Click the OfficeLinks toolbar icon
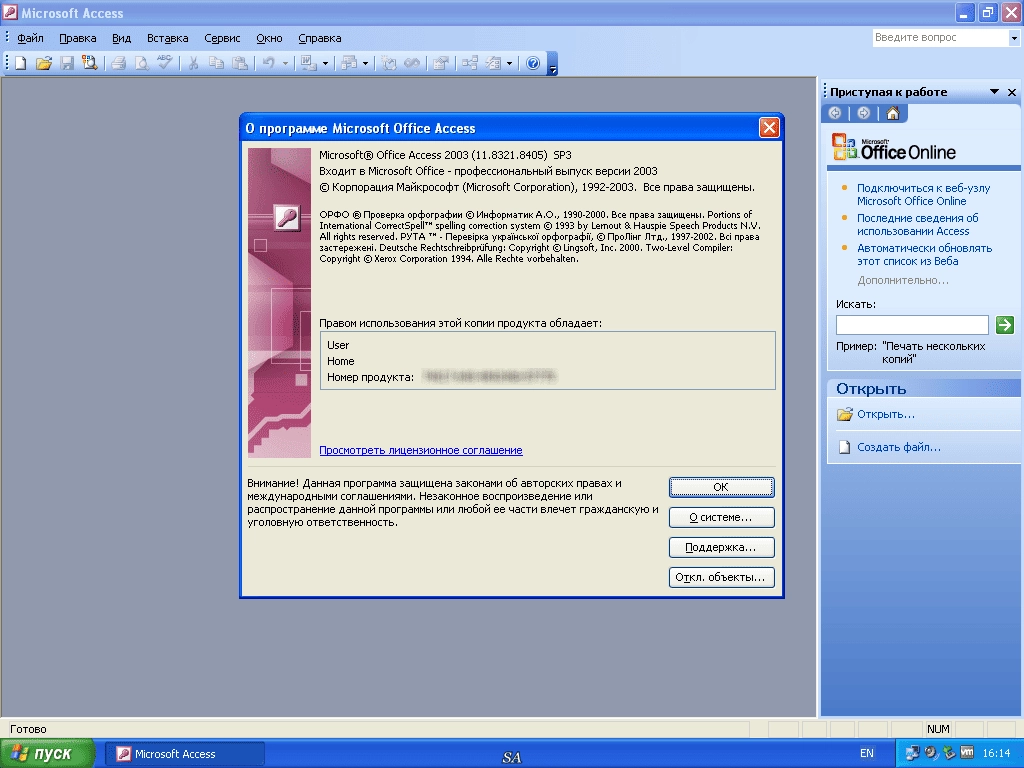The height and width of the screenshot is (768, 1024). coord(308,63)
